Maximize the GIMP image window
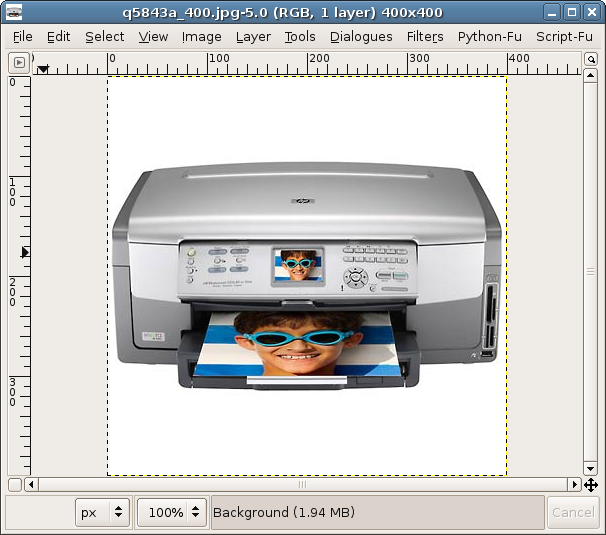The image size is (606, 535). (x=571, y=12)
